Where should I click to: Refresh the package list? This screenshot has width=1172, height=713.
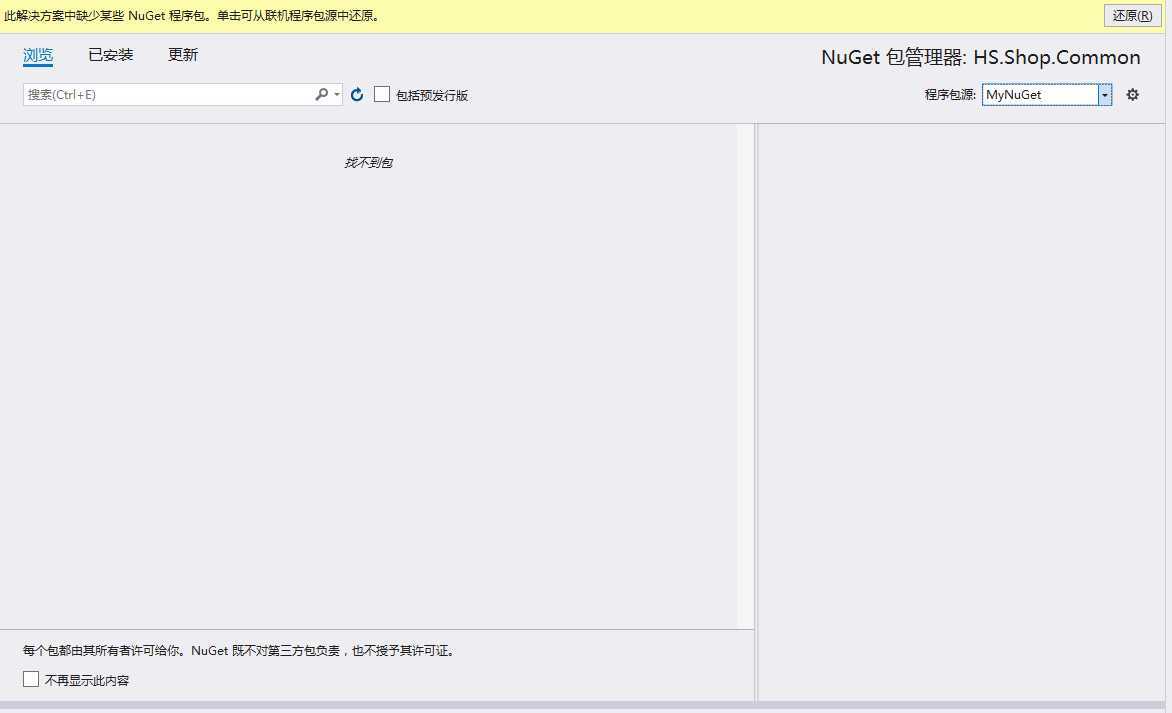click(x=357, y=94)
